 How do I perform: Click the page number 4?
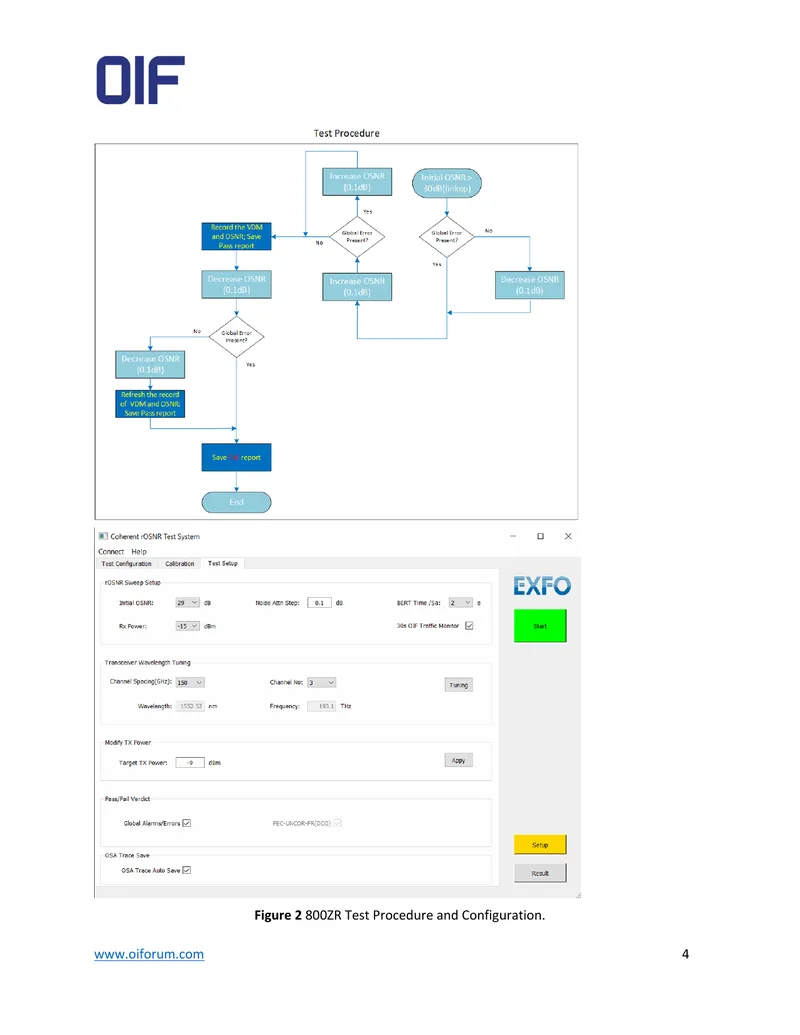[x=685, y=954]
